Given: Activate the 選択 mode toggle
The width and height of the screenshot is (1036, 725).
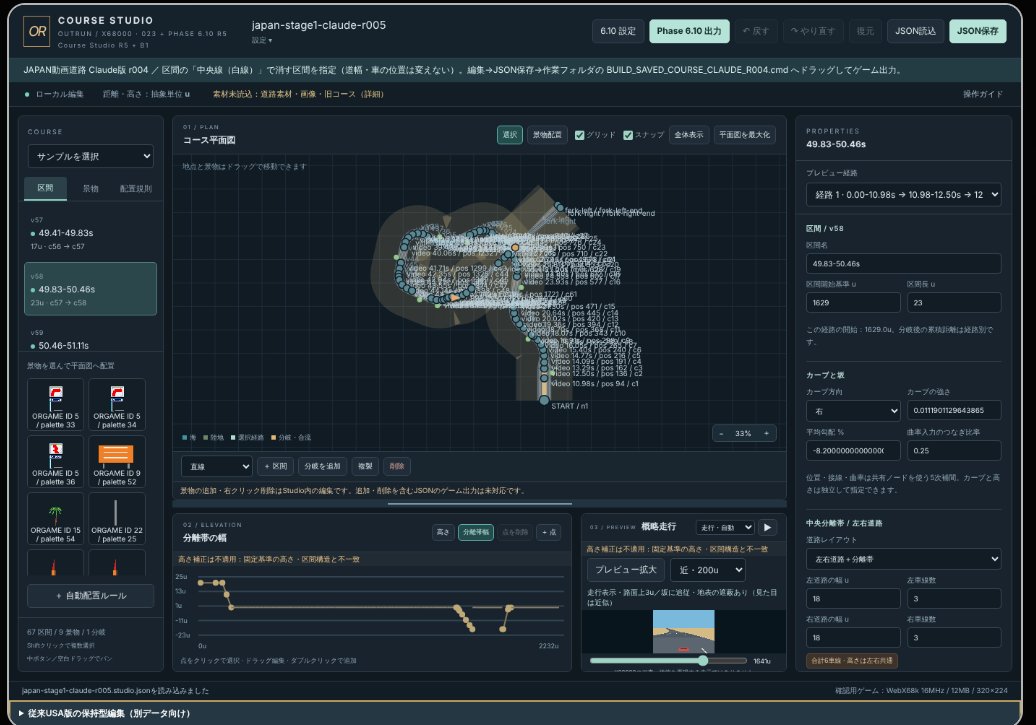Looking at the screenshot, I should click(x=509, y=135).
